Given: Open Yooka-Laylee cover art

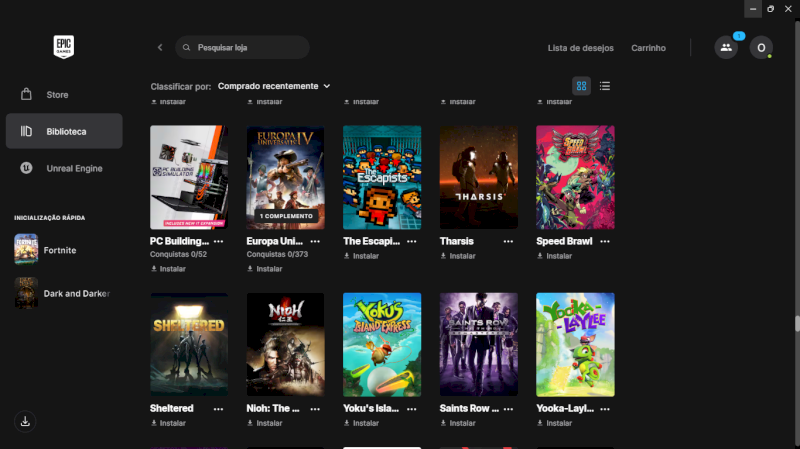Looking at the screenshot, I should tap(575, 344).
